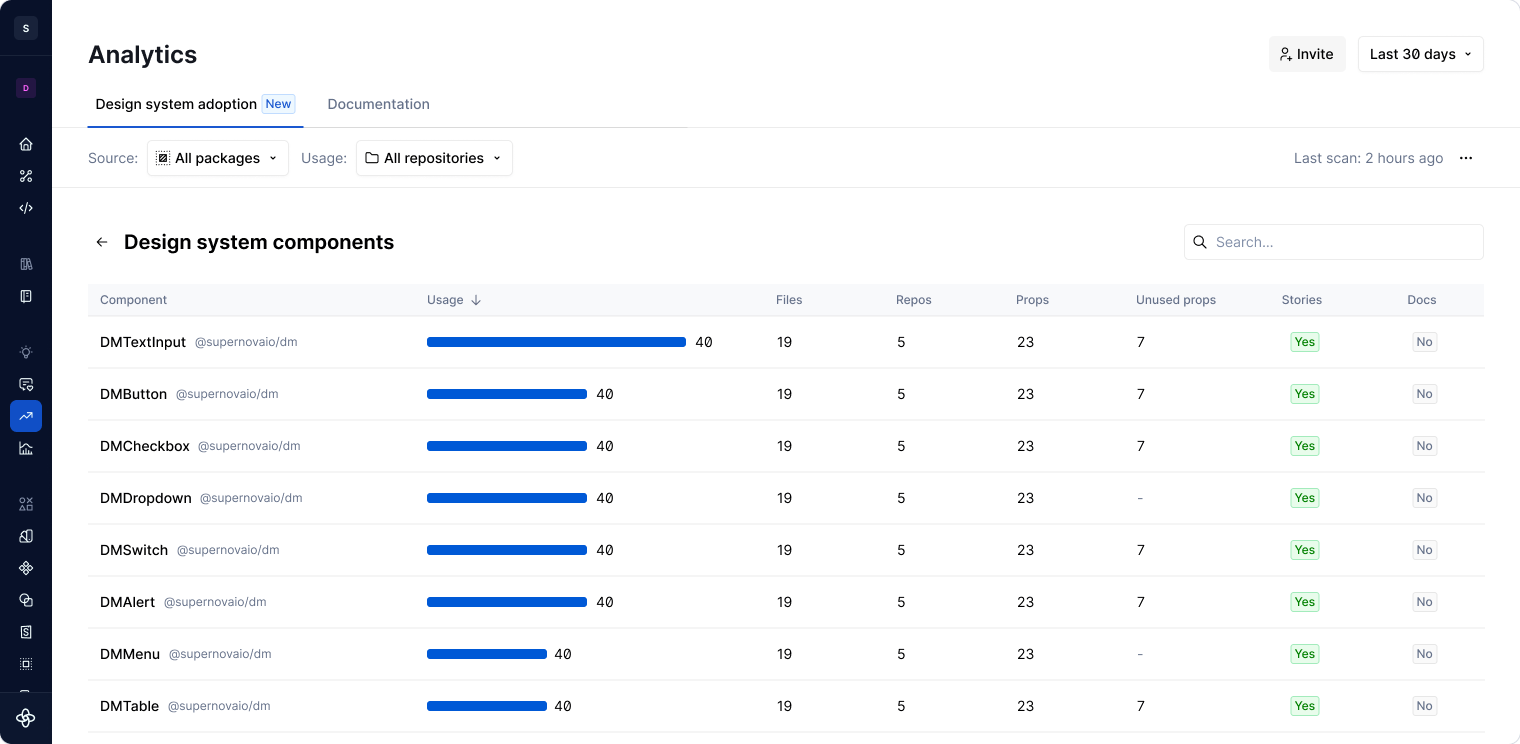Click the S workspace avatar in sidebar
This screenshot has width=1520, height=744.
click(x=26, y=28)
